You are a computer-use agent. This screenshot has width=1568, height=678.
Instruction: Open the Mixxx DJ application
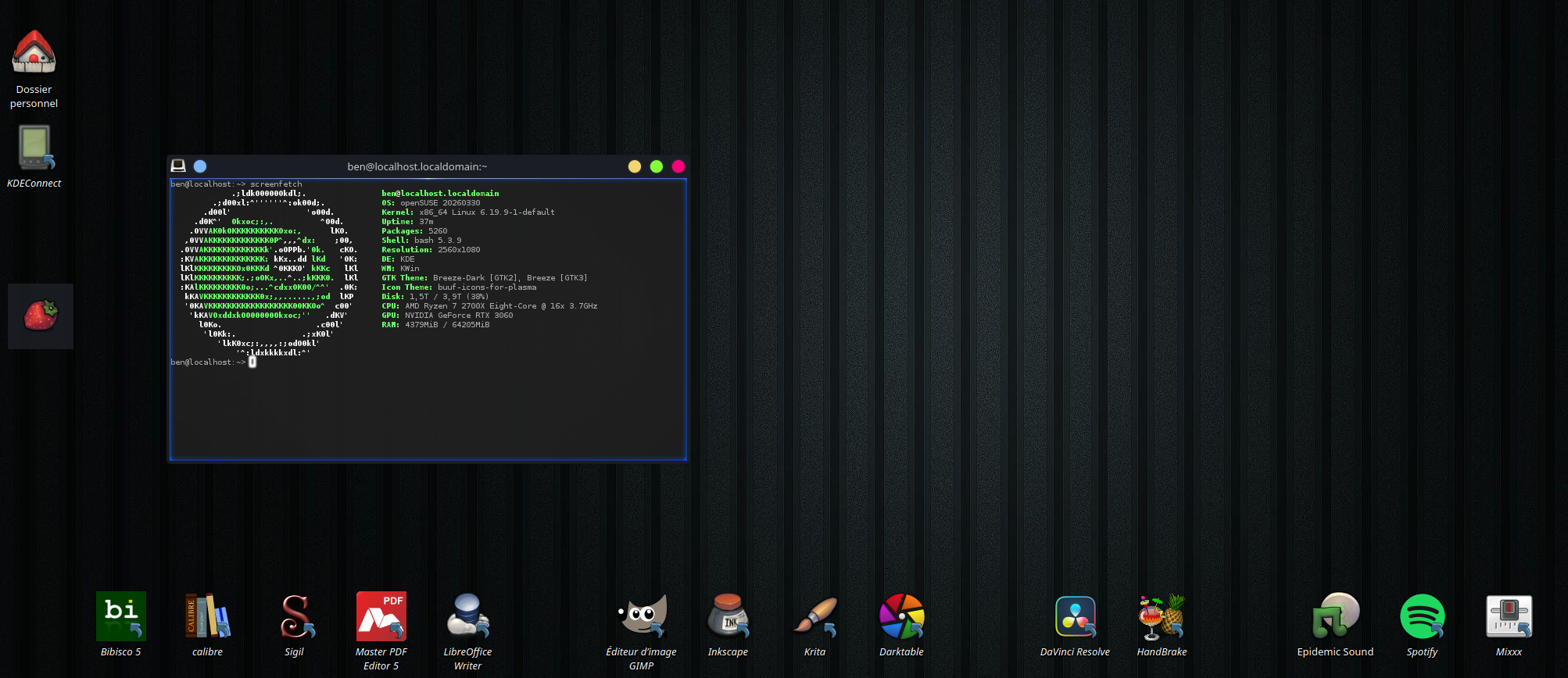click(x=1509, y=616)
